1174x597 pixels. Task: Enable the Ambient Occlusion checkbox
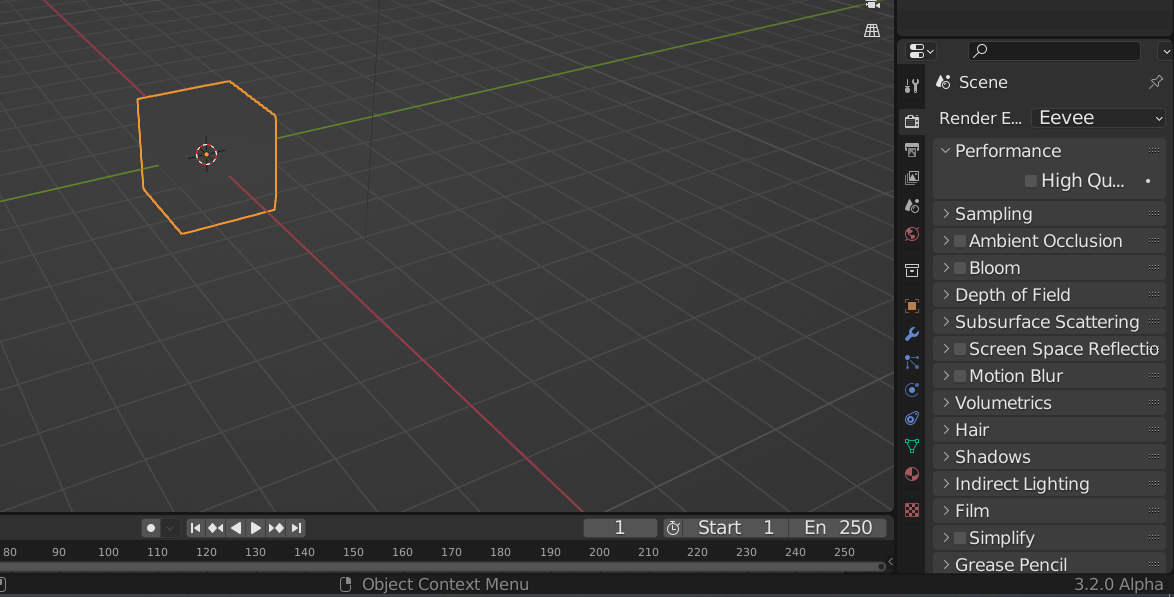click(x=960, y=241)
